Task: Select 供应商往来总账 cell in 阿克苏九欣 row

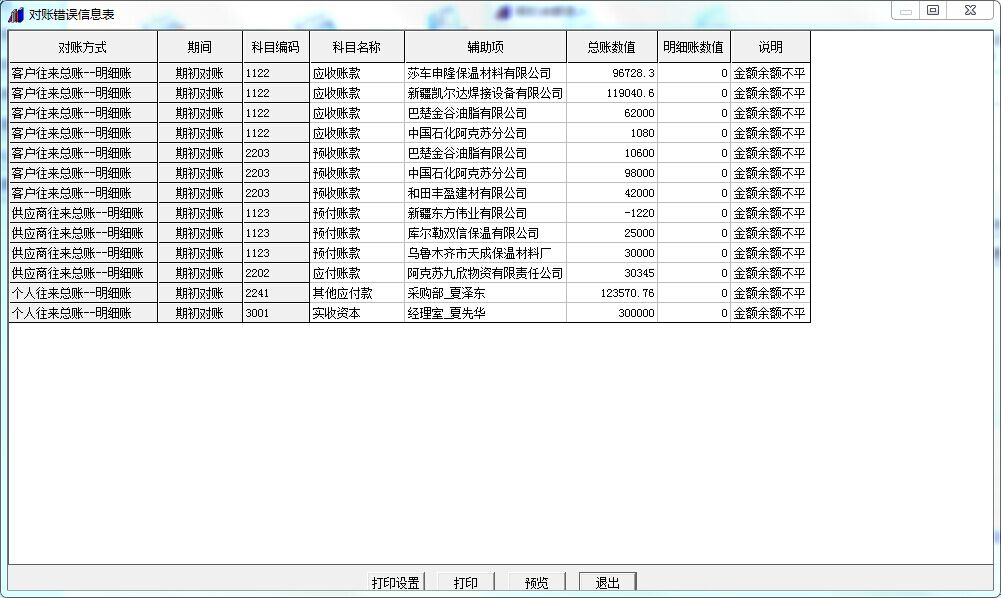Action: click(x=83, y=273)
